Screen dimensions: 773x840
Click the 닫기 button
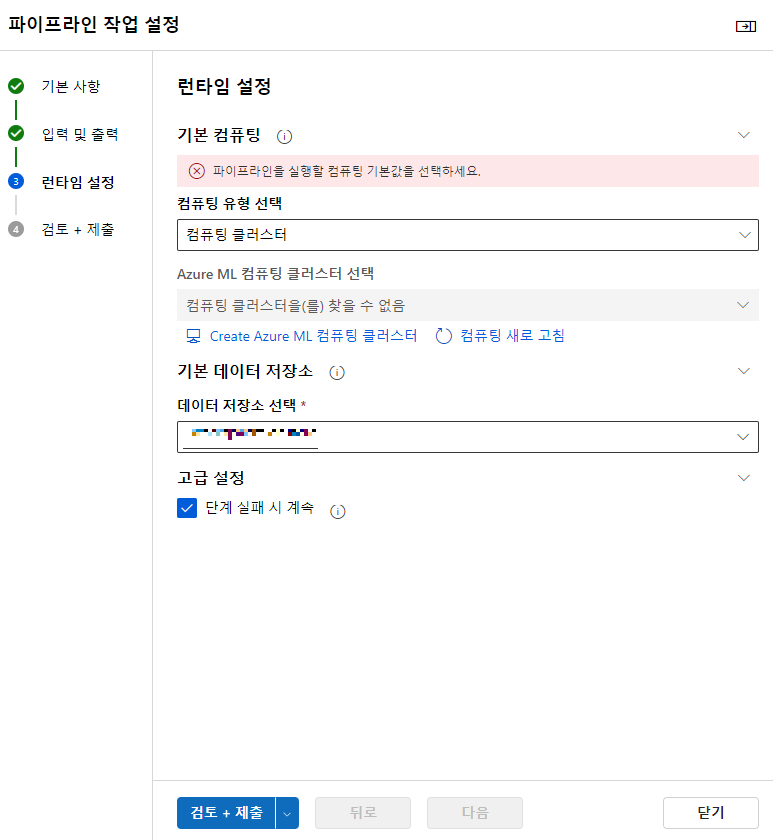(711, 813)
